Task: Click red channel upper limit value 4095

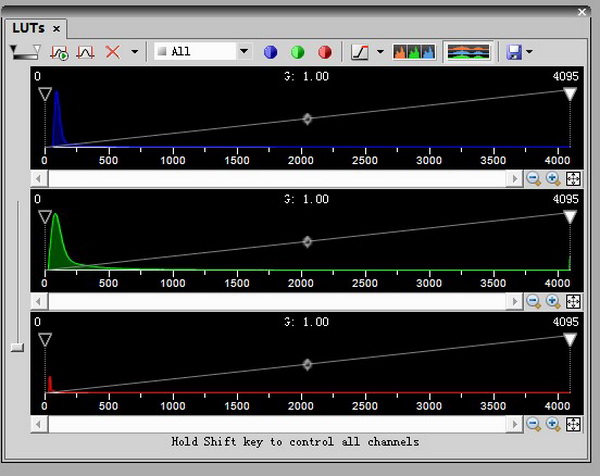Action: pyautogui.click(x=565, y=322)
